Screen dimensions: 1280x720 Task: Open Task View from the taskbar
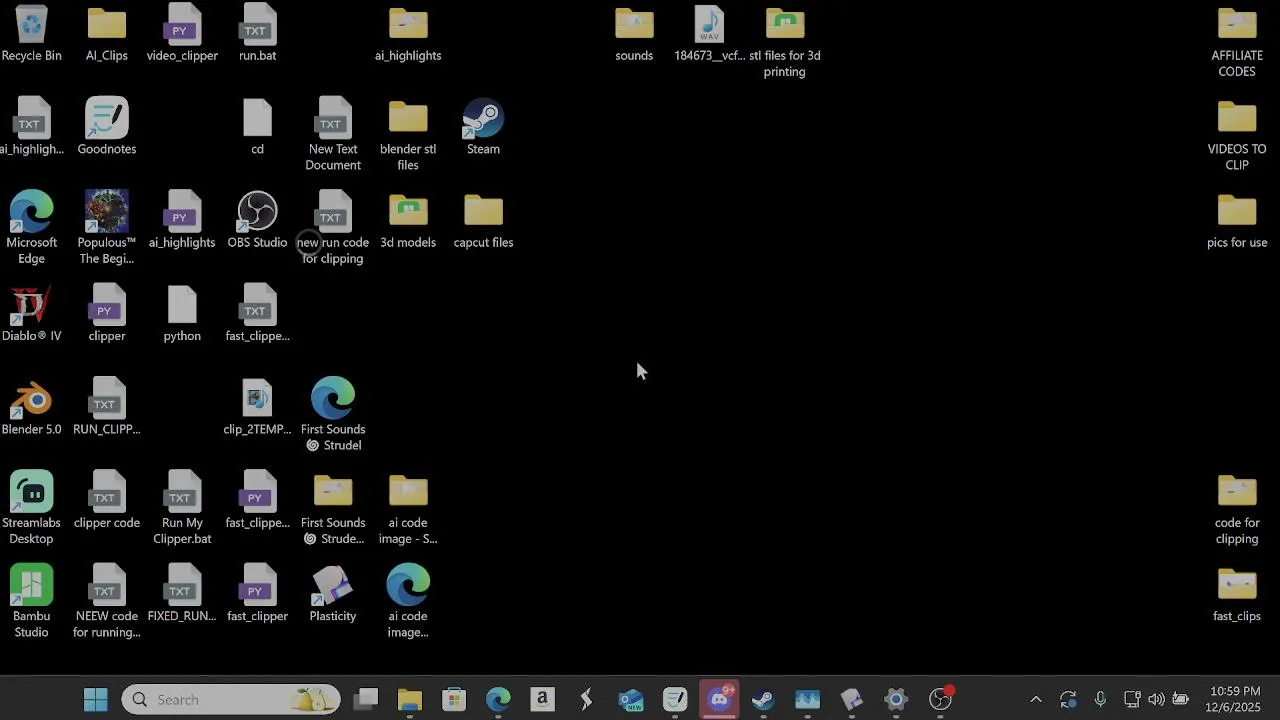coord(366,700)
